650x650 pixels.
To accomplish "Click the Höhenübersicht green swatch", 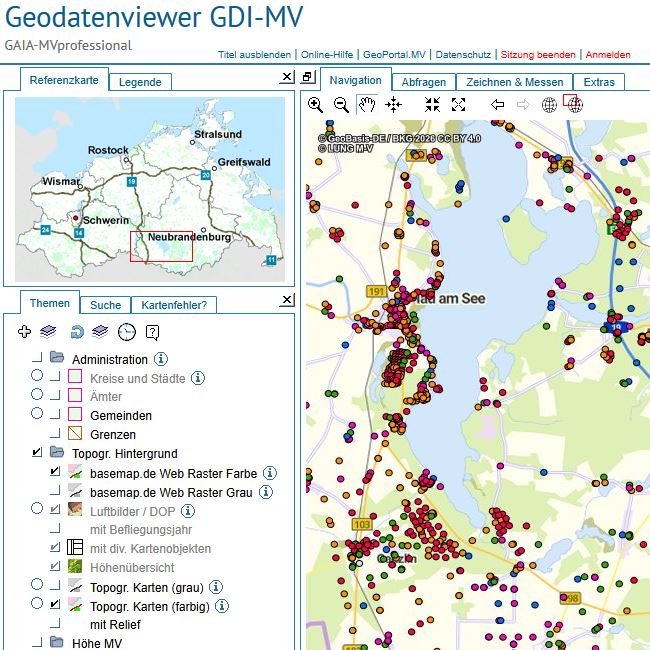I will [75, 566].
